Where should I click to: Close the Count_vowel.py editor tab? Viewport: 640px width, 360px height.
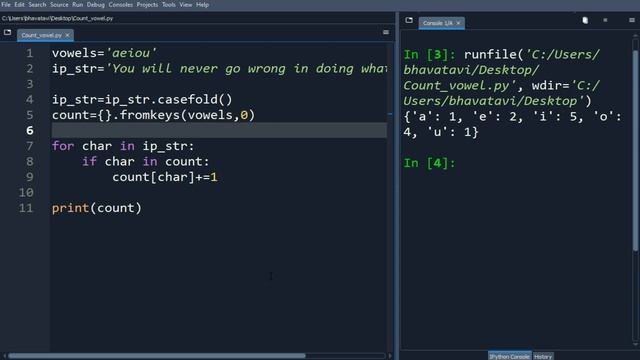[68, 35]
